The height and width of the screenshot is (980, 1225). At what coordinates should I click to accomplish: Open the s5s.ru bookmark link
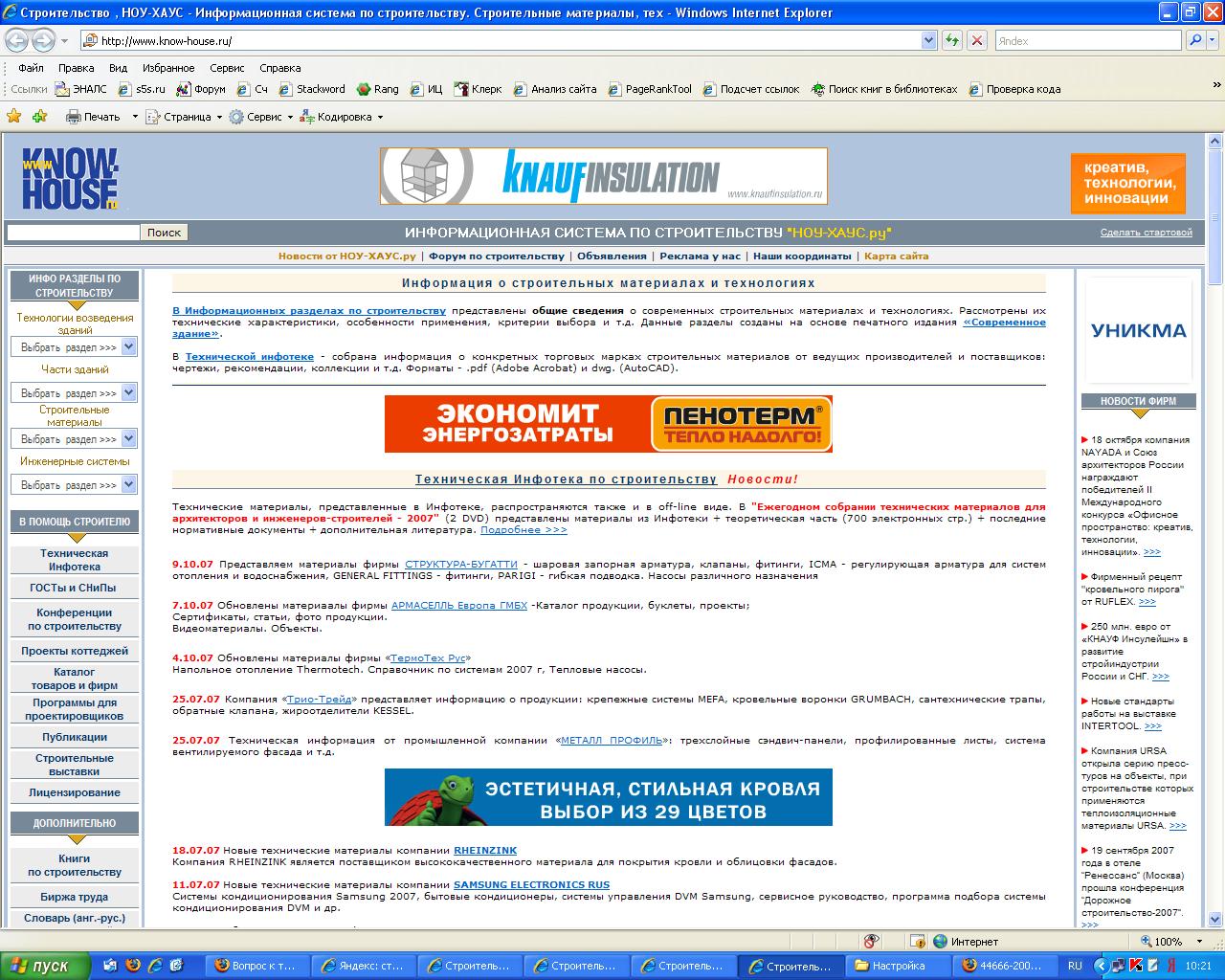tap(142, 89)
